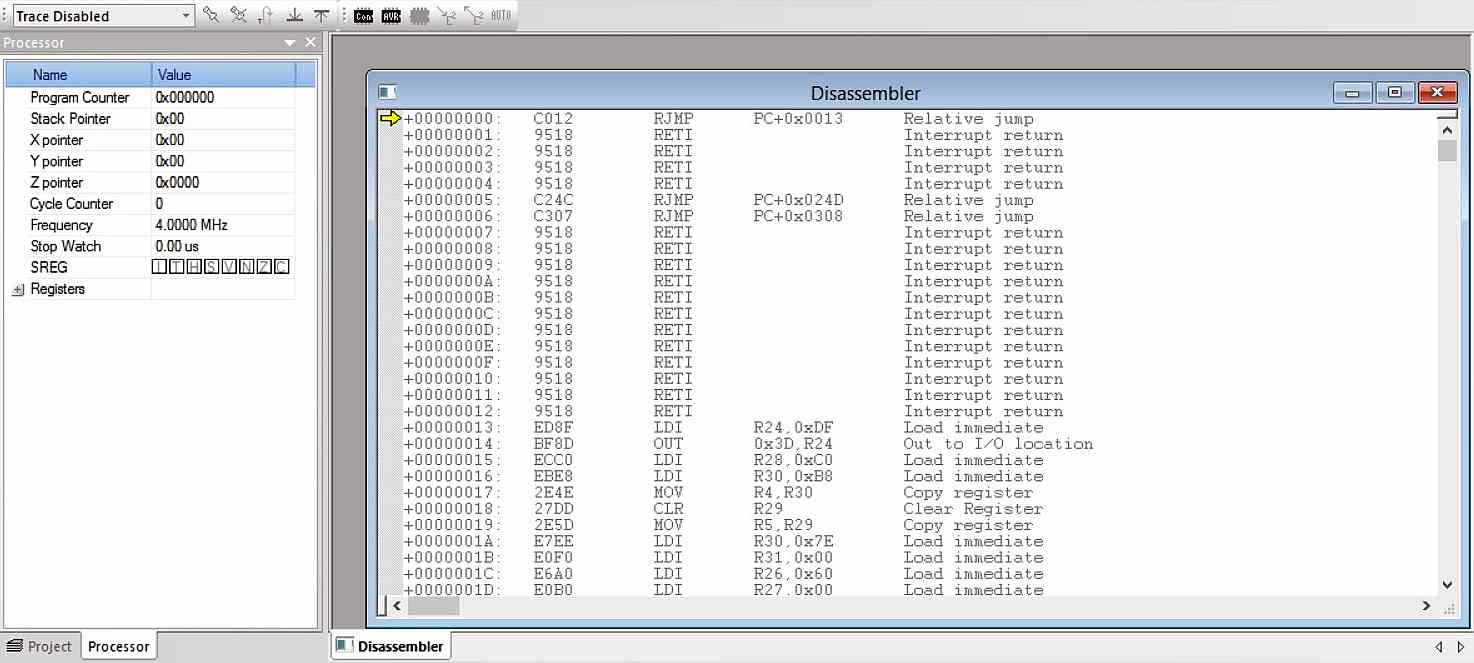Select the RJMP line at address +00000000
This screenshot has height=663, width=1474.
[718, 118]
